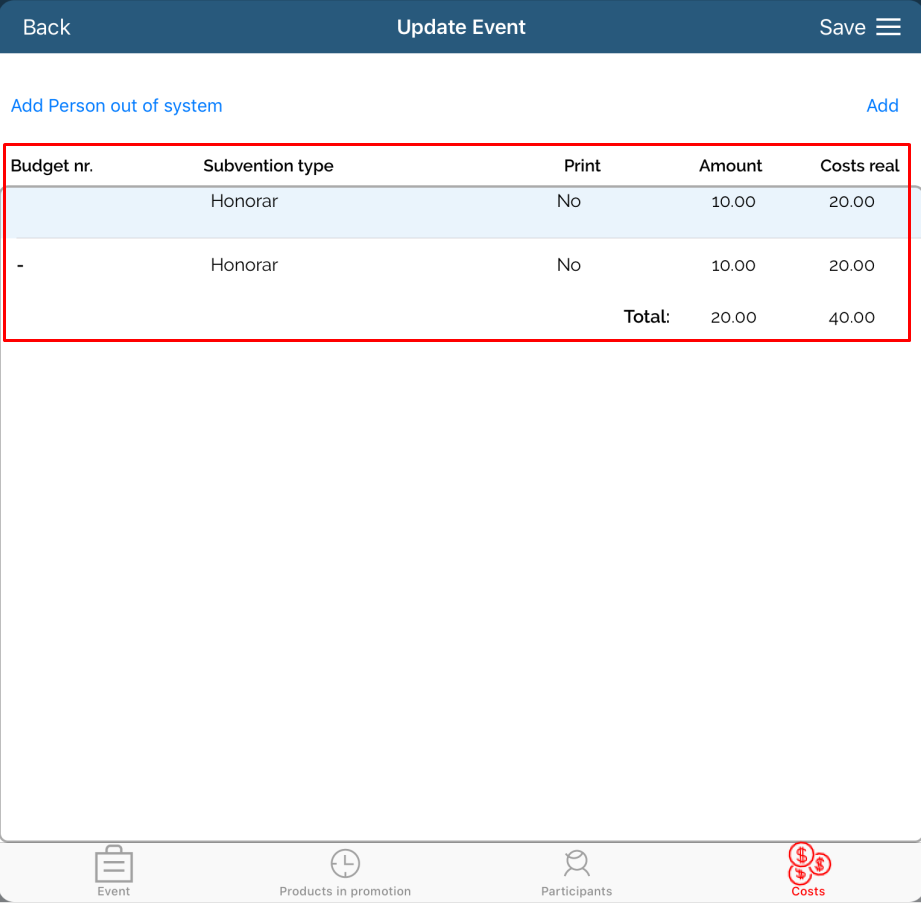Save the event update
The image size is (921, 903).
[x=842, y=27]
